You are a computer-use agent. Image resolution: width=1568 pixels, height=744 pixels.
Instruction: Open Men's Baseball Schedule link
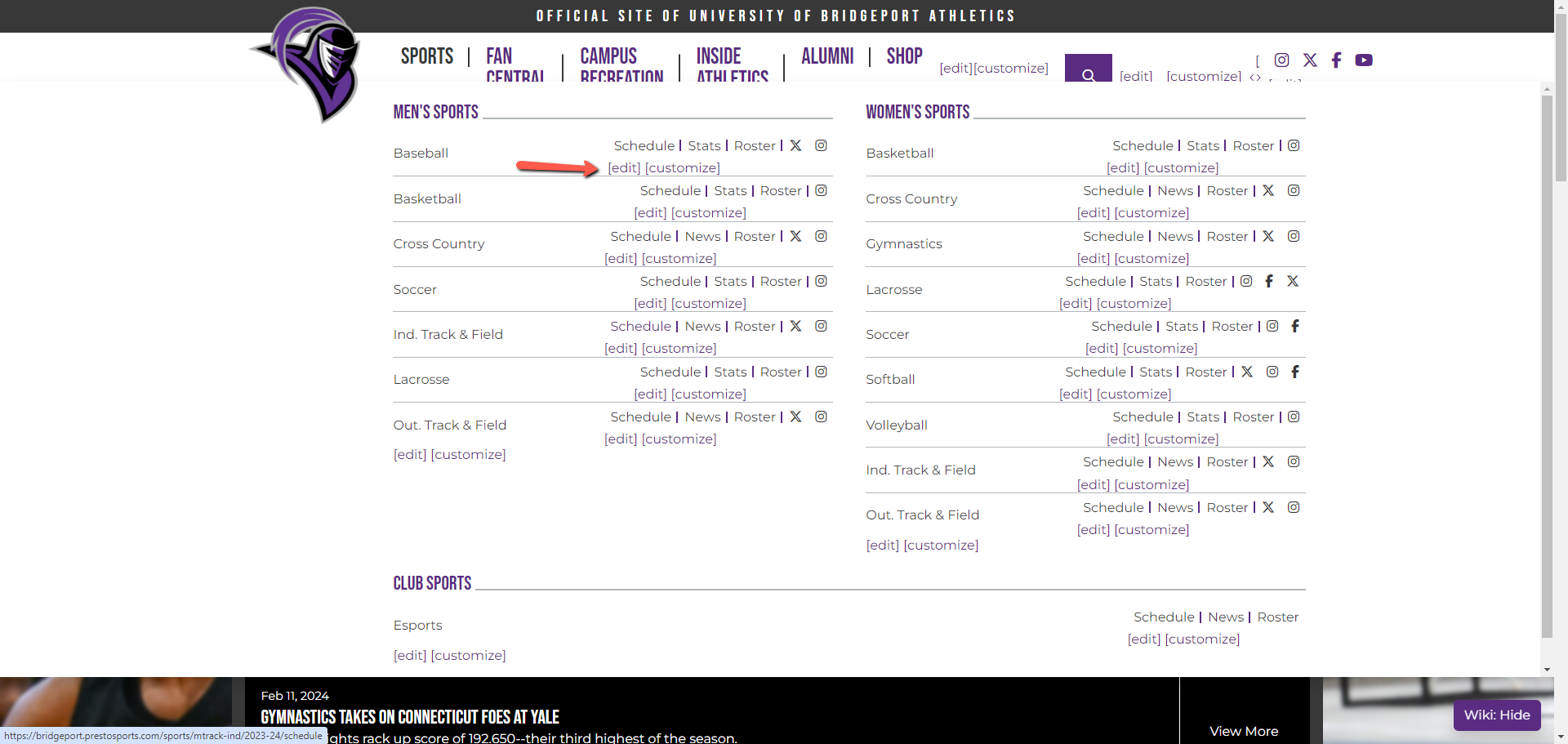click(644, 145)
